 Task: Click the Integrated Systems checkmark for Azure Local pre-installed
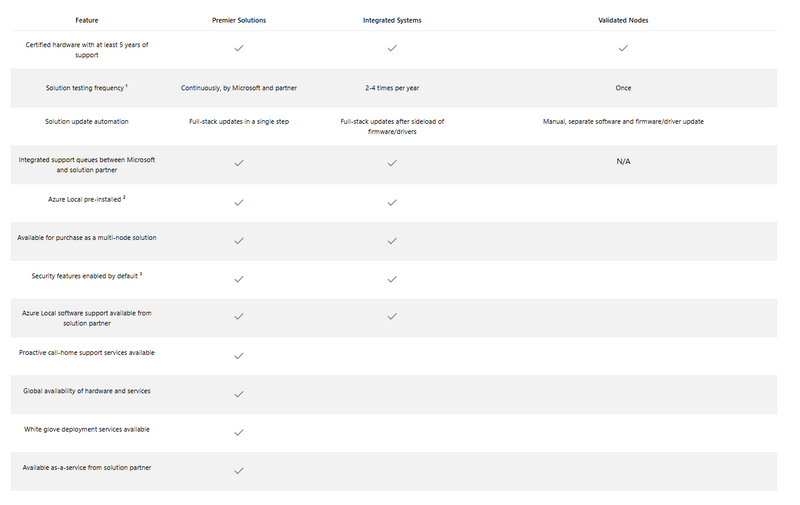(x=392, y=203)
